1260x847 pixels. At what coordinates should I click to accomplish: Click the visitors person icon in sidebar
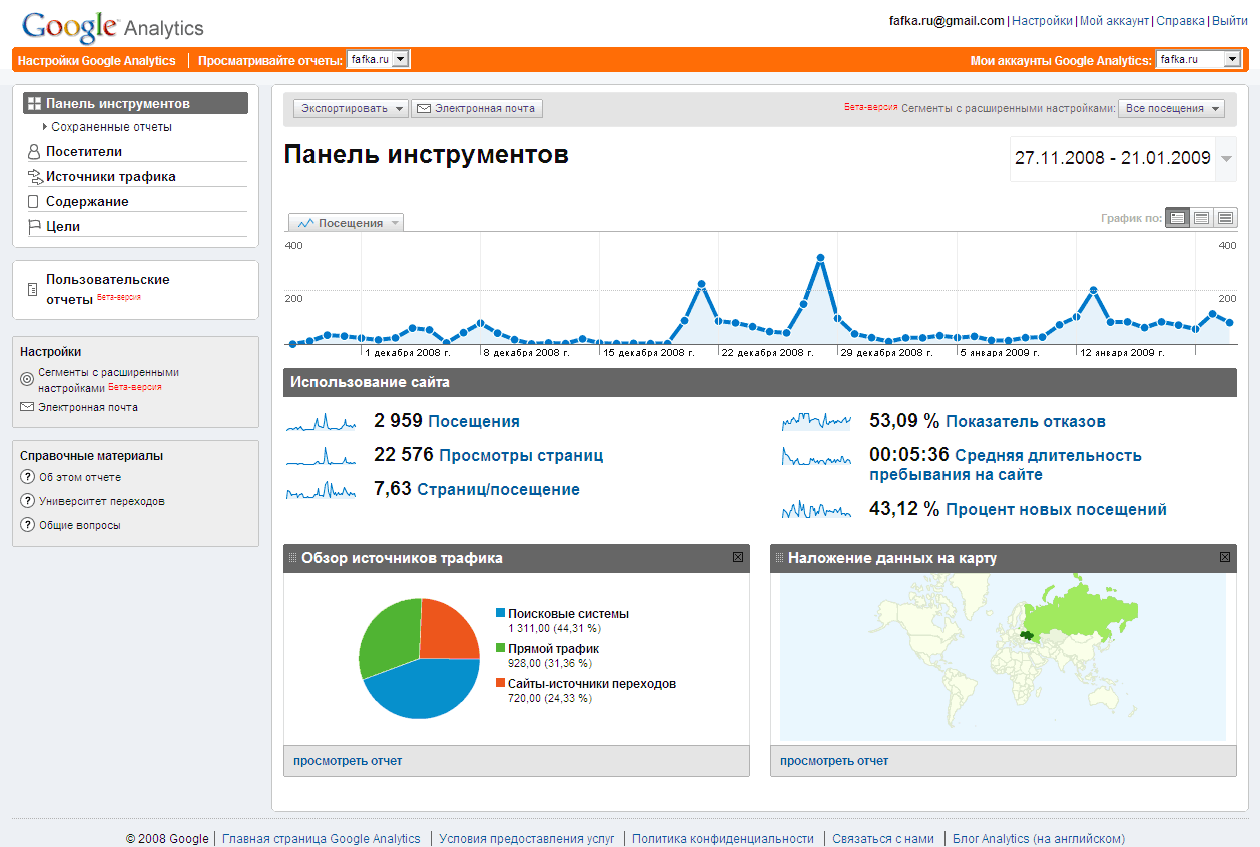[x=34, y=152]
